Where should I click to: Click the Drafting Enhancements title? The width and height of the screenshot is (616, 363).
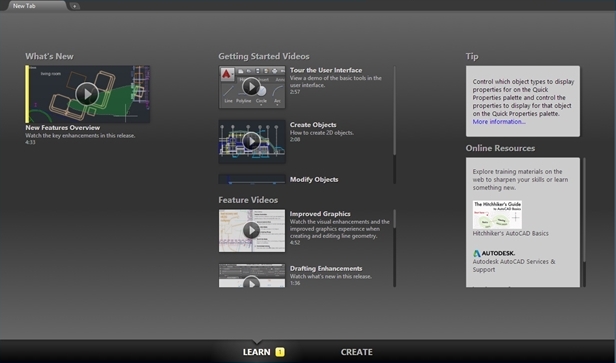tap(326, 269)
